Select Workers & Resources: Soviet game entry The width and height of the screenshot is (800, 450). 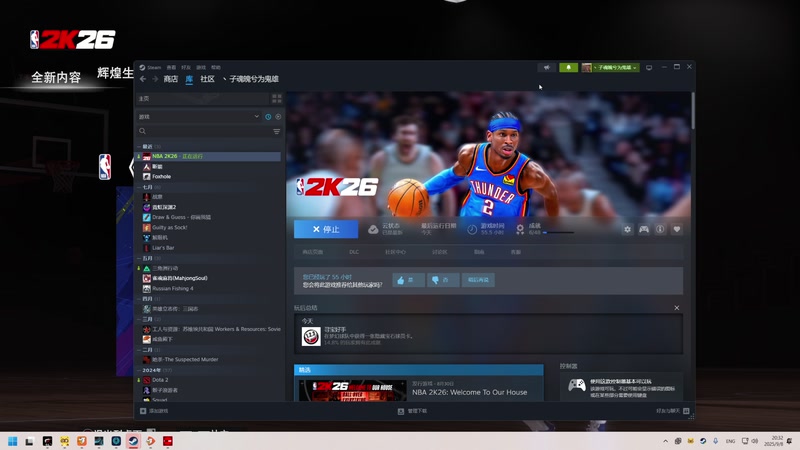pos(216,329)
